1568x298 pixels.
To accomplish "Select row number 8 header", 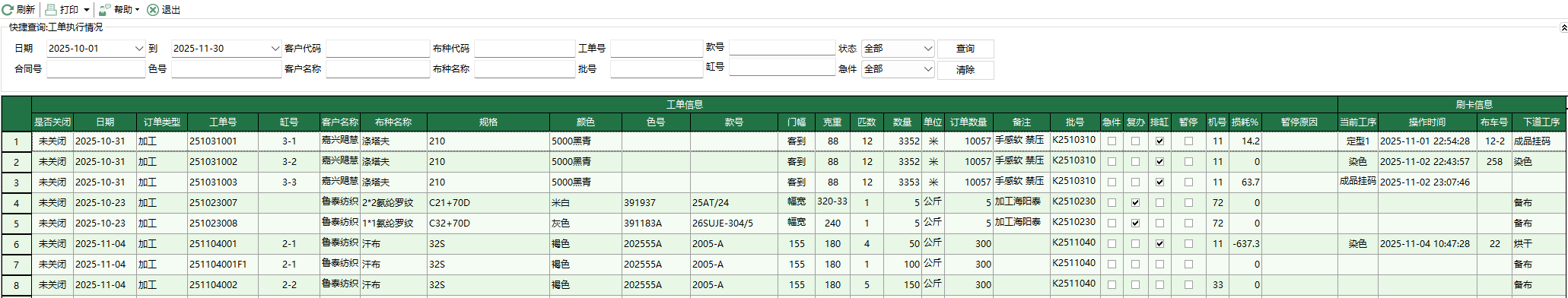I will (x=16, y=284).
